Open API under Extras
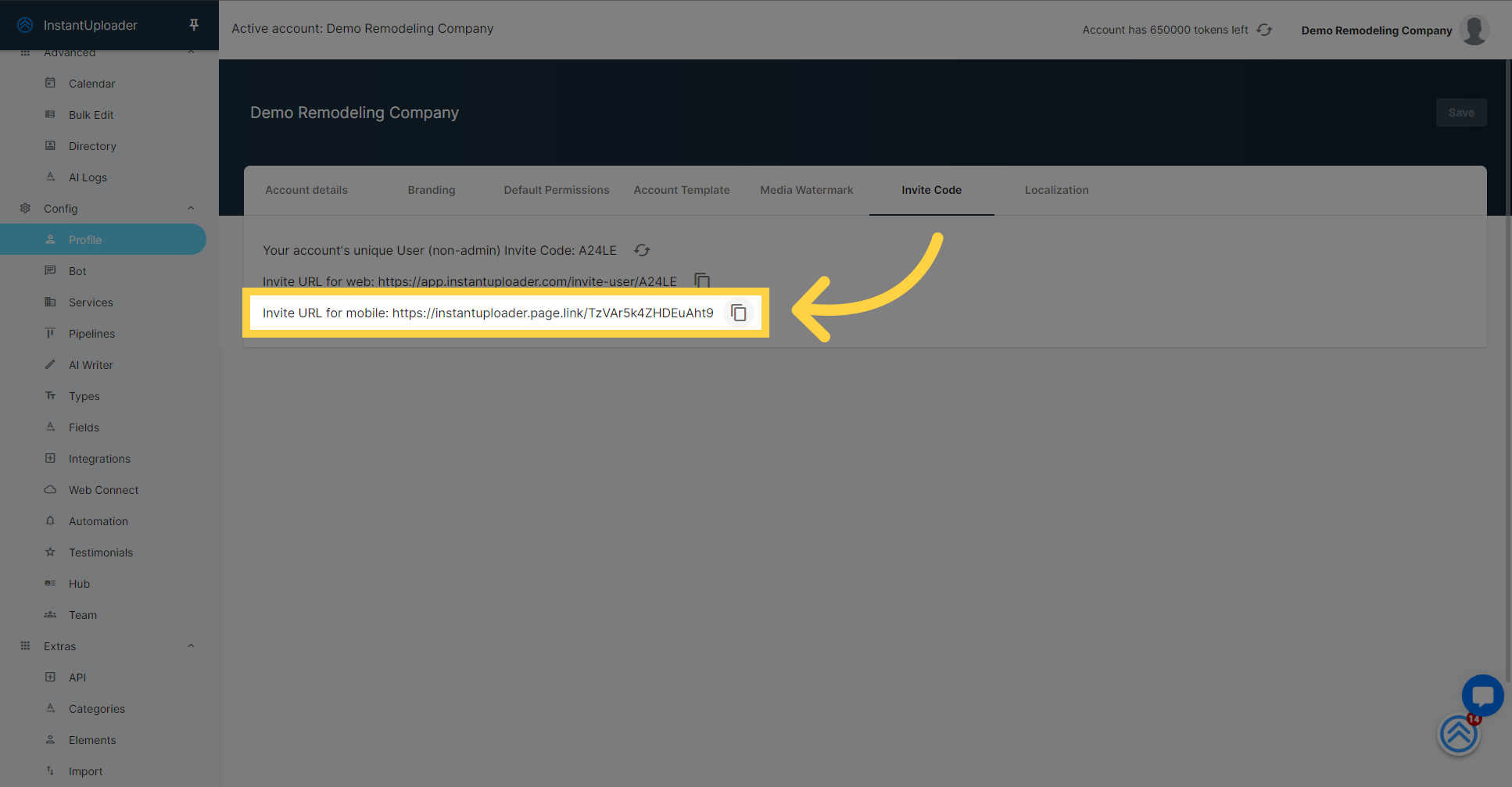Screen dimensions: 1512x787 [x=103, y=678]
